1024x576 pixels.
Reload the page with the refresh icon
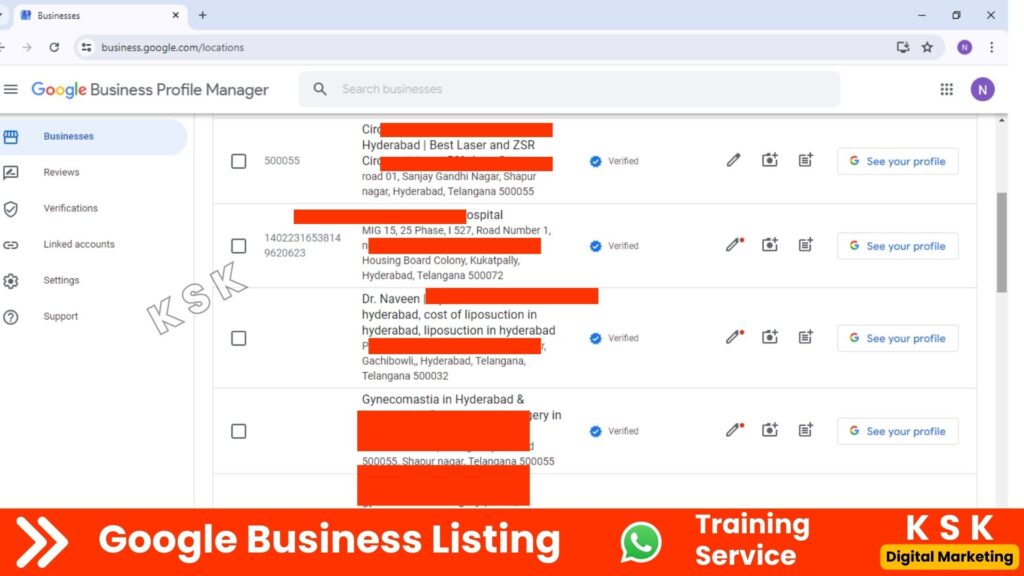pyautogui.click(x=54, y=46)
